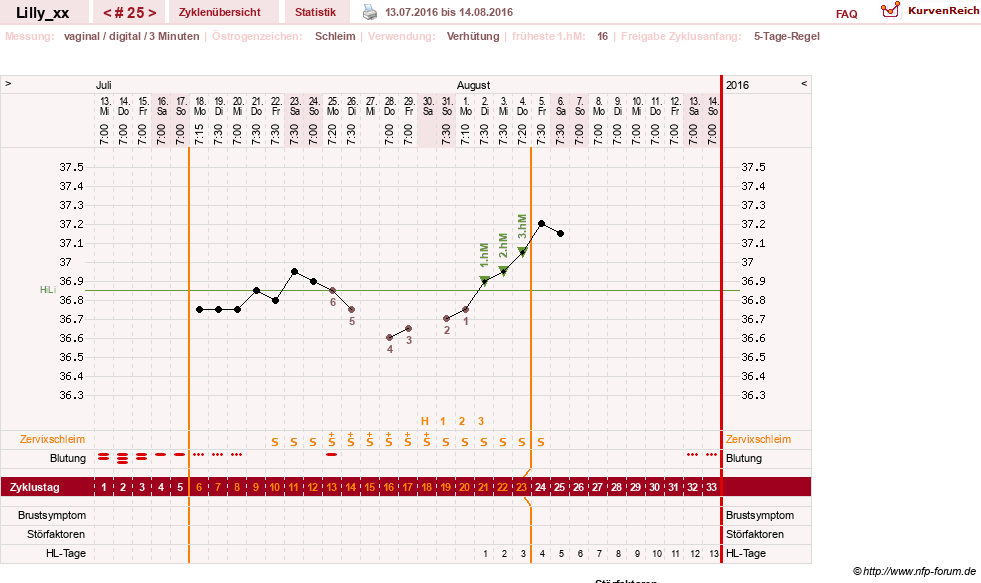This screenshot has width=981, height=583.
Task: Click the Lilly_xx username title
Action: coord(43,13)
